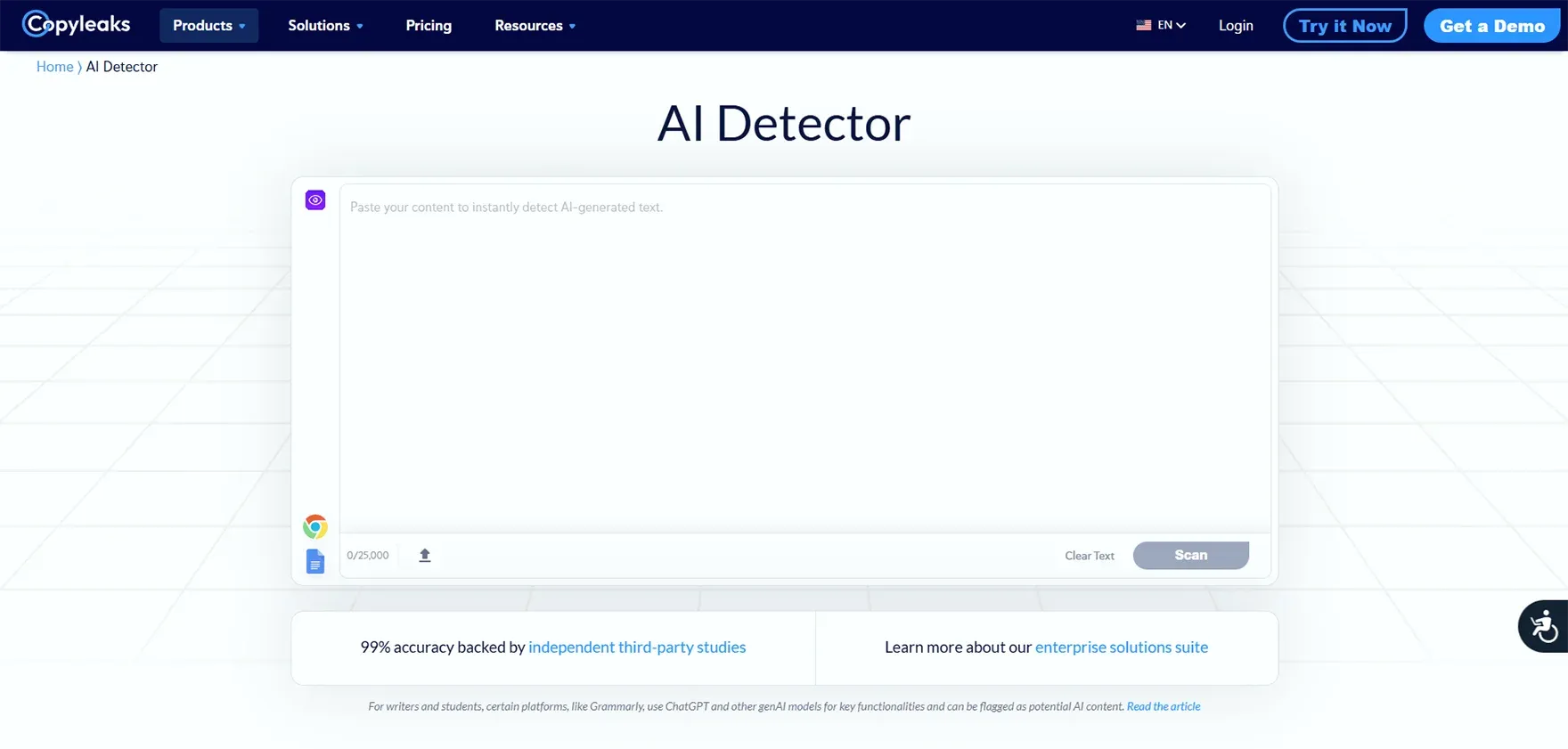Open the Chrome extension icon

click(x=315, y=526)
